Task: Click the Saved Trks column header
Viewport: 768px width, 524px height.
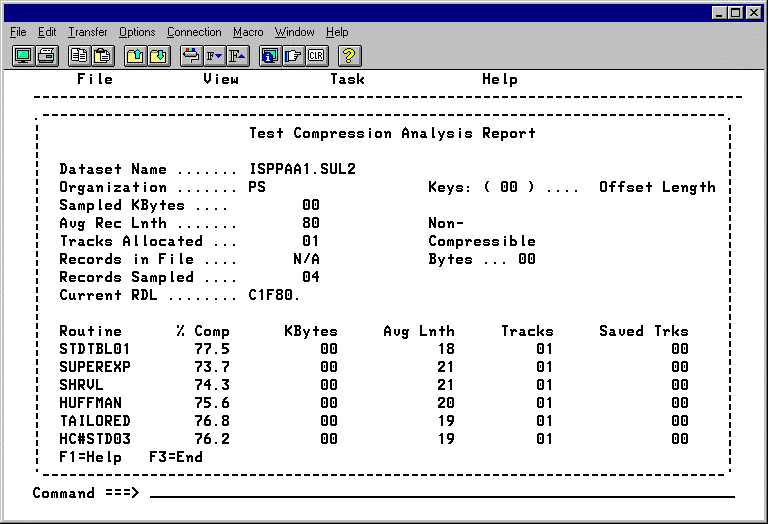Action: coord(644,331)
